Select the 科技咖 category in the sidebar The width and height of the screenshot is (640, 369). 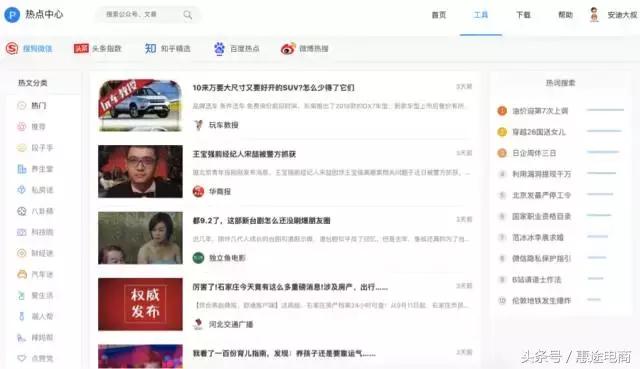click(x=35, y=232)
